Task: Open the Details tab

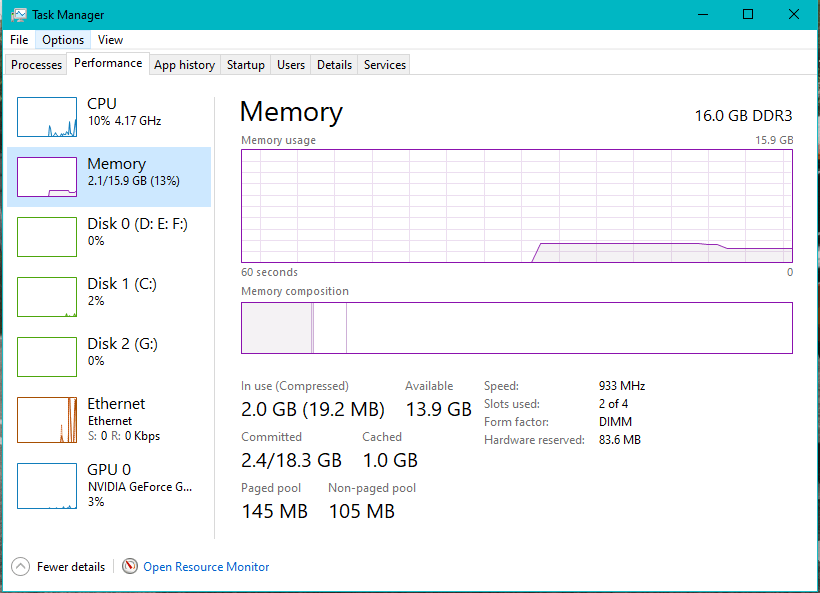Action: (334, 65)
